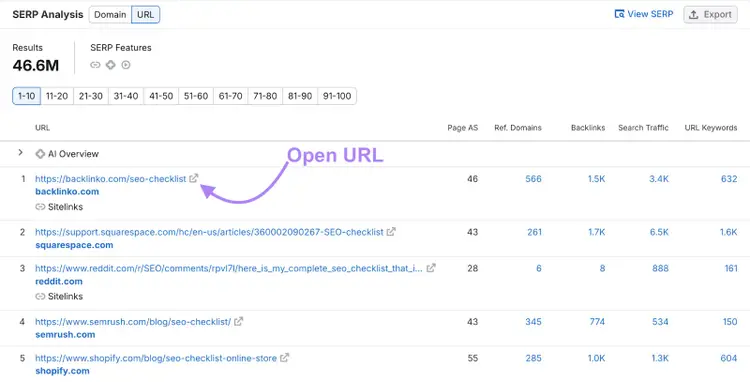Screen dimensions: 750x382
Task: Open https://backlinko.com/seo-checklist URL link
Action: coord(110,179)
